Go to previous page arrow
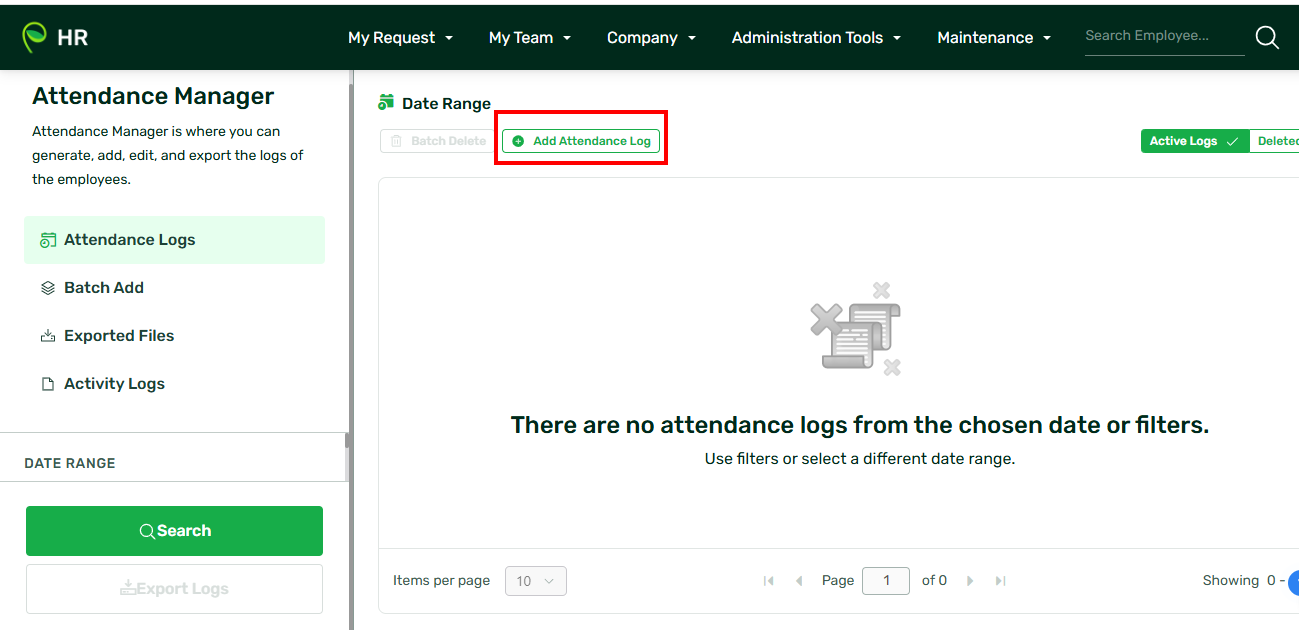This screenshot has height=630, width=1299. click(x=799, y=581)
